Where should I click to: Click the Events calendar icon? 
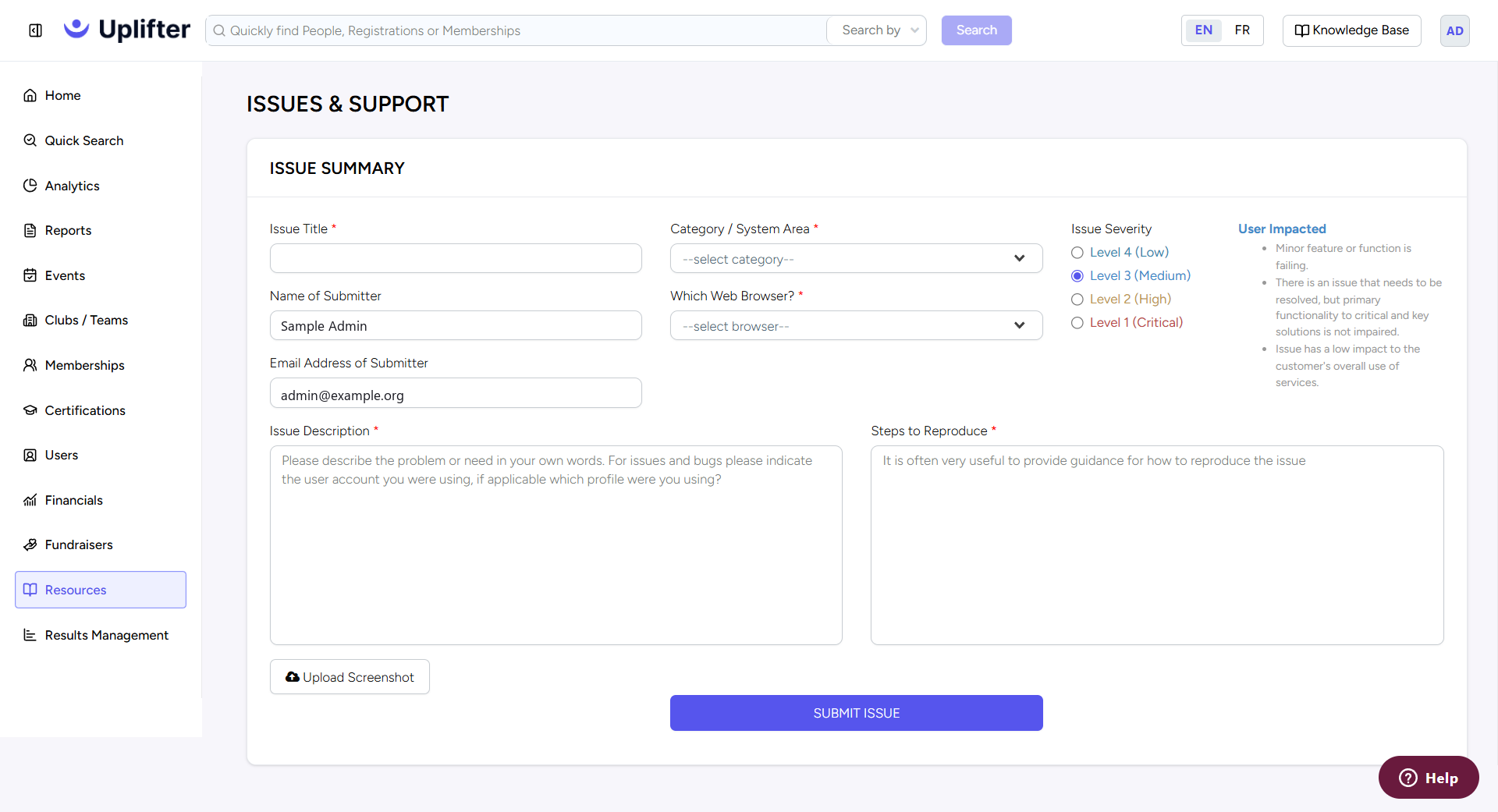(30, 275)
